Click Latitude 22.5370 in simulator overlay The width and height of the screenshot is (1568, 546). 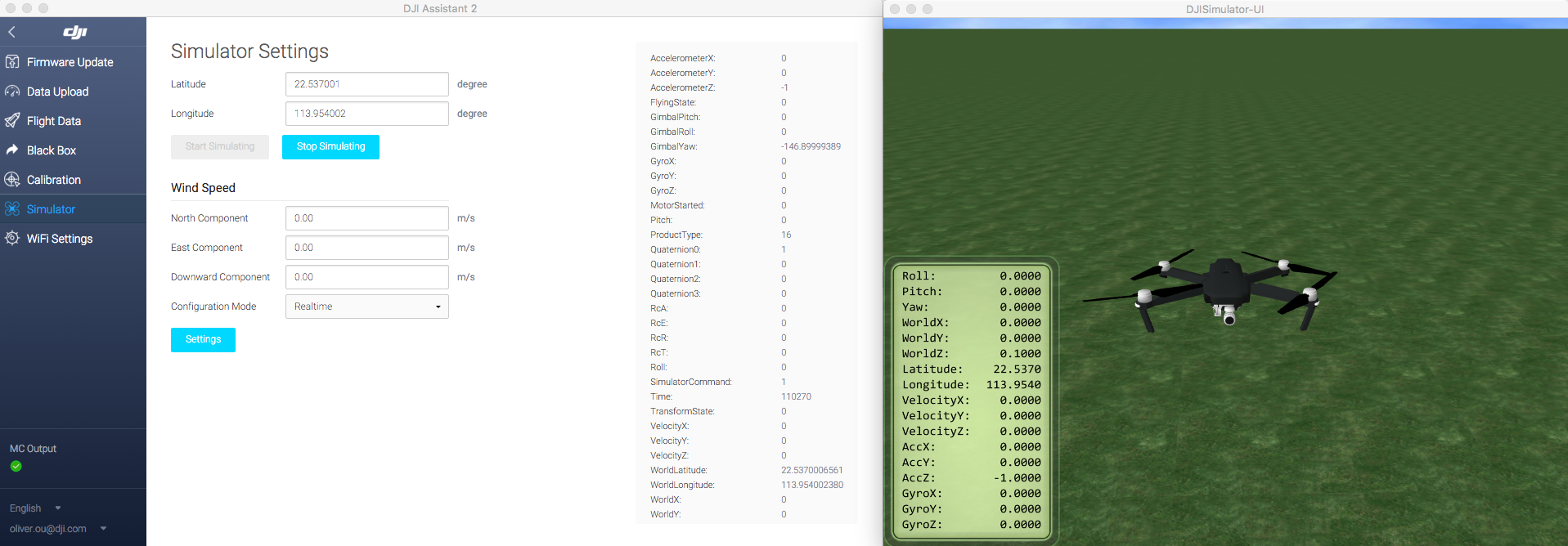point(971,369)
